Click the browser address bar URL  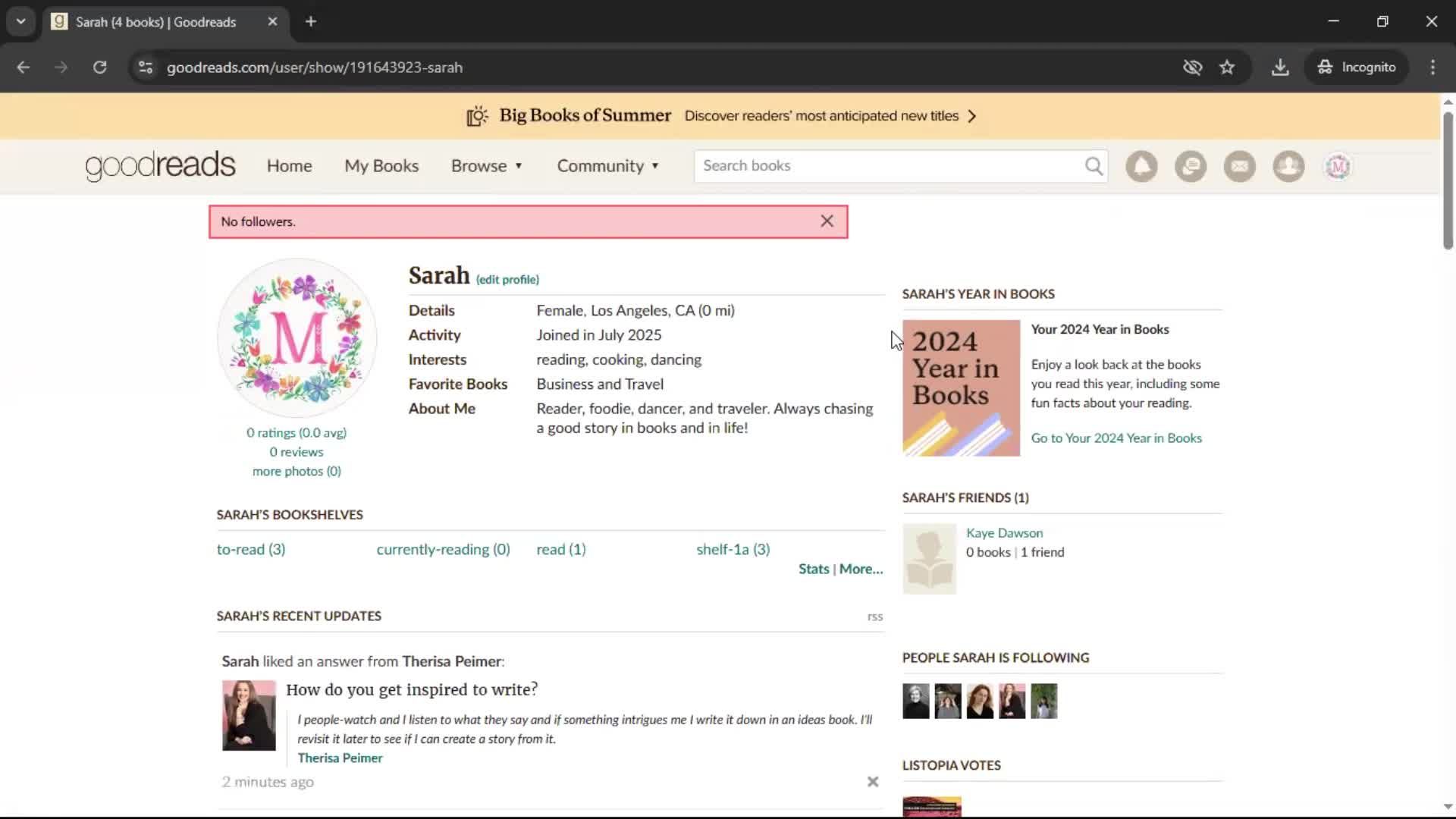[315, 67]
